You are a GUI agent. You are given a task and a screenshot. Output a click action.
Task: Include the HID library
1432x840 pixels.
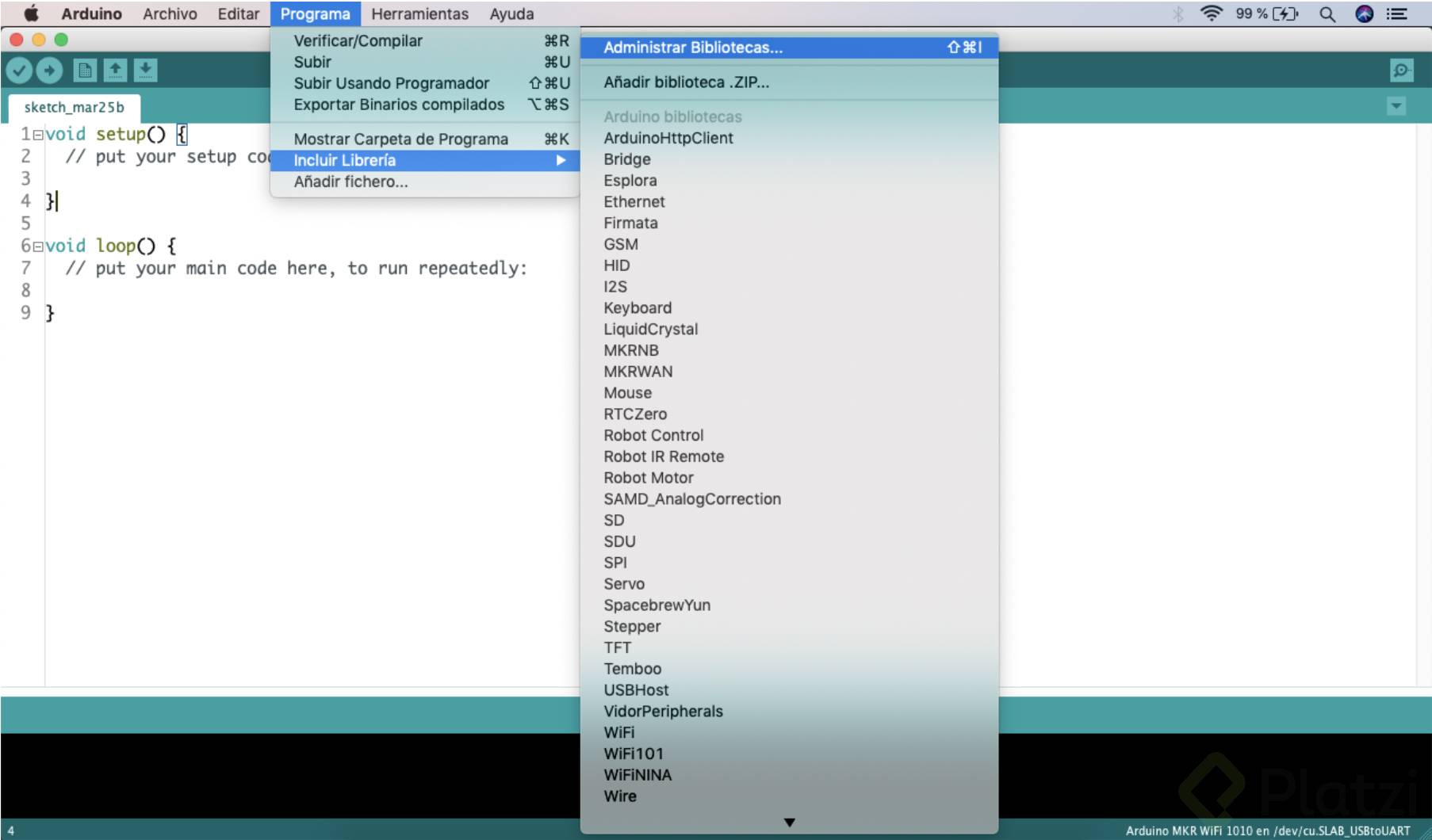click(x=789, y=265)
